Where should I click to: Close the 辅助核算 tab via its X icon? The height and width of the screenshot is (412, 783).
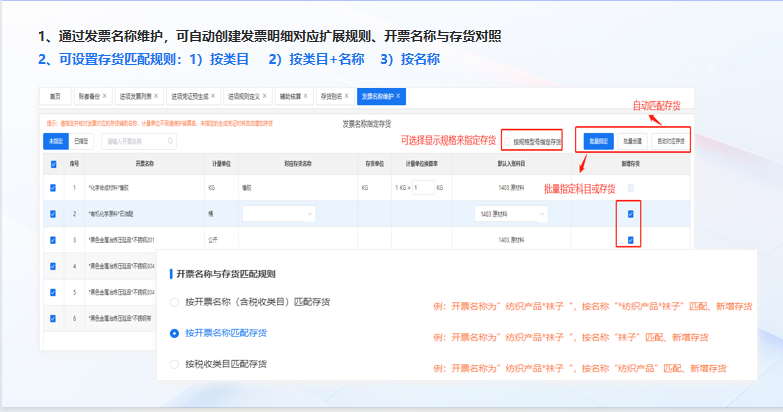(308, 97)
